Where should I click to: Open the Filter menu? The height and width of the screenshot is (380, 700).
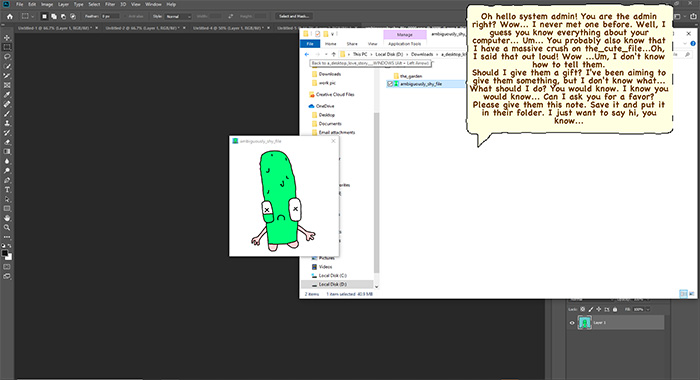(x=110, y=4)
